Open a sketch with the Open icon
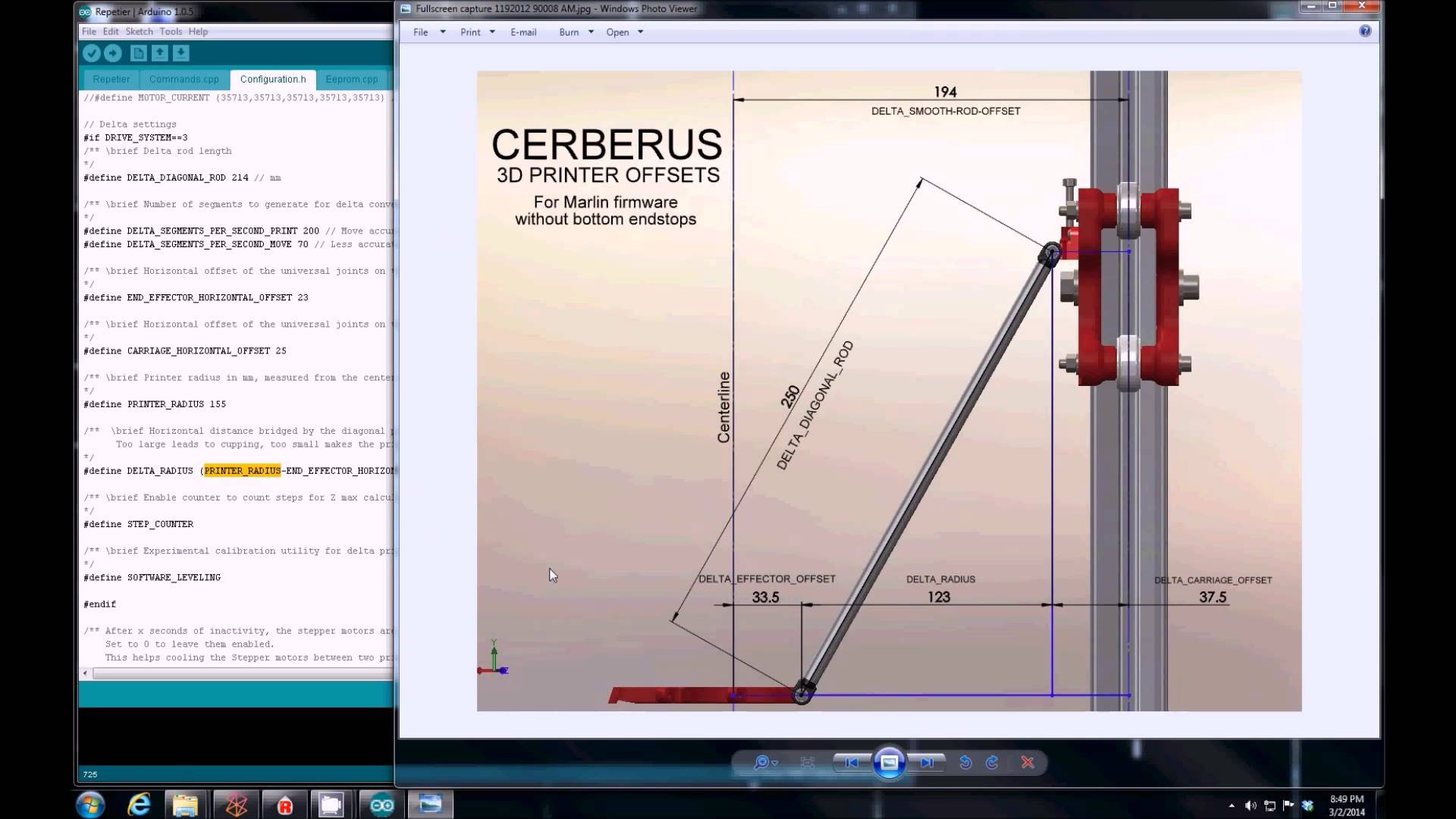This screenshot has width=1456, height=819. 159,53
